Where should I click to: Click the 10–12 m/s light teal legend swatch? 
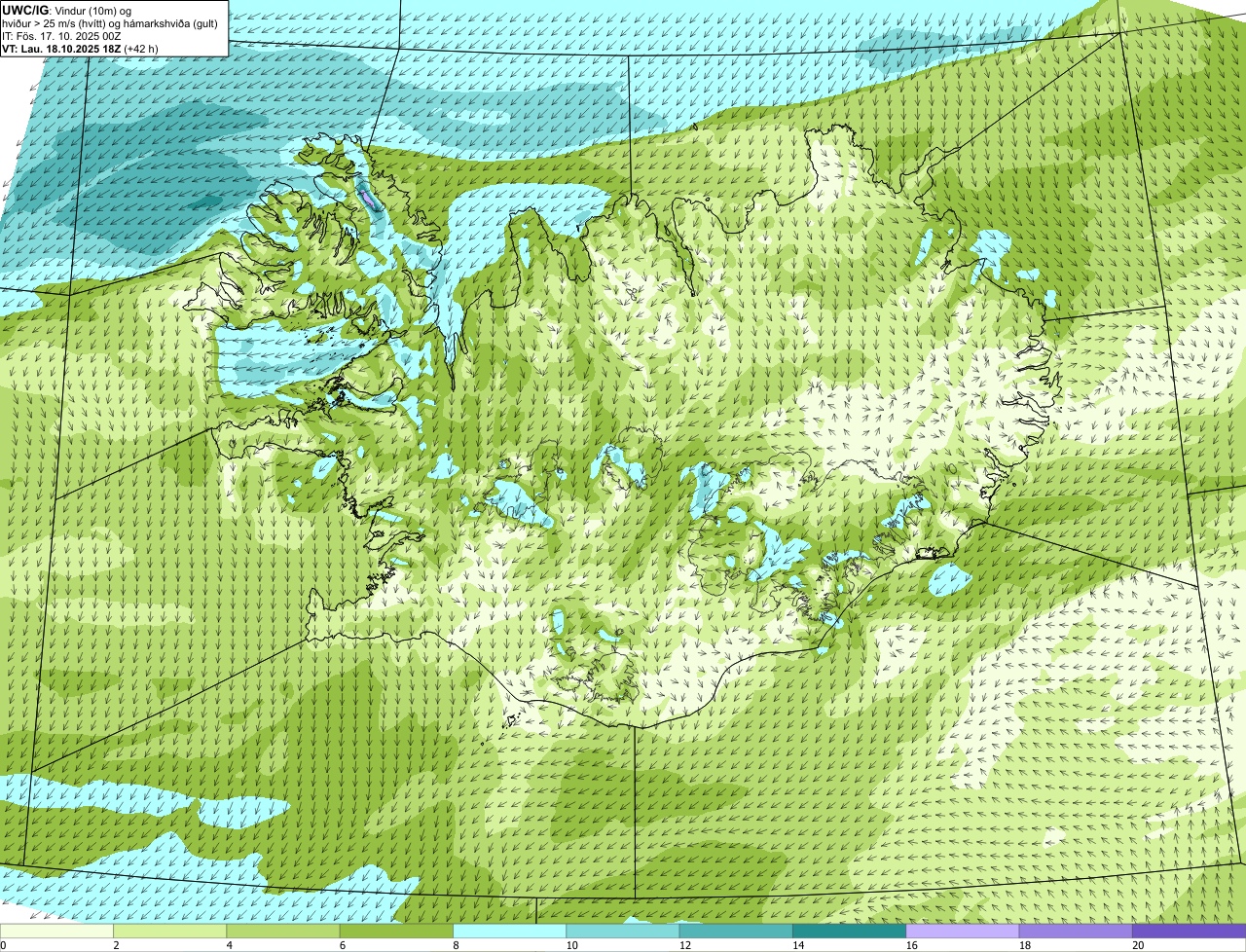click(623, 932)
